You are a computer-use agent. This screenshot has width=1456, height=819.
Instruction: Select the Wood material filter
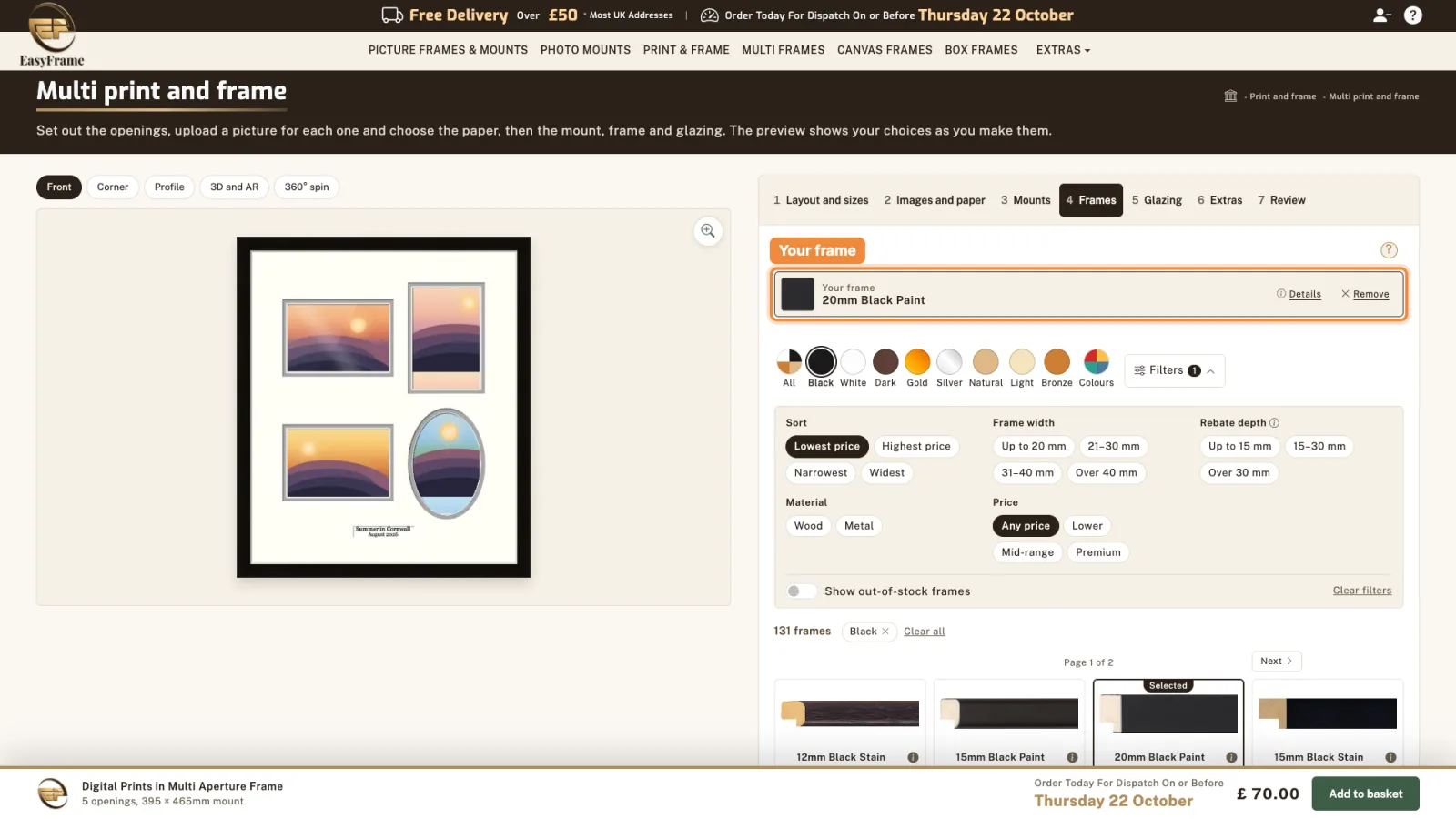[808, 526]
